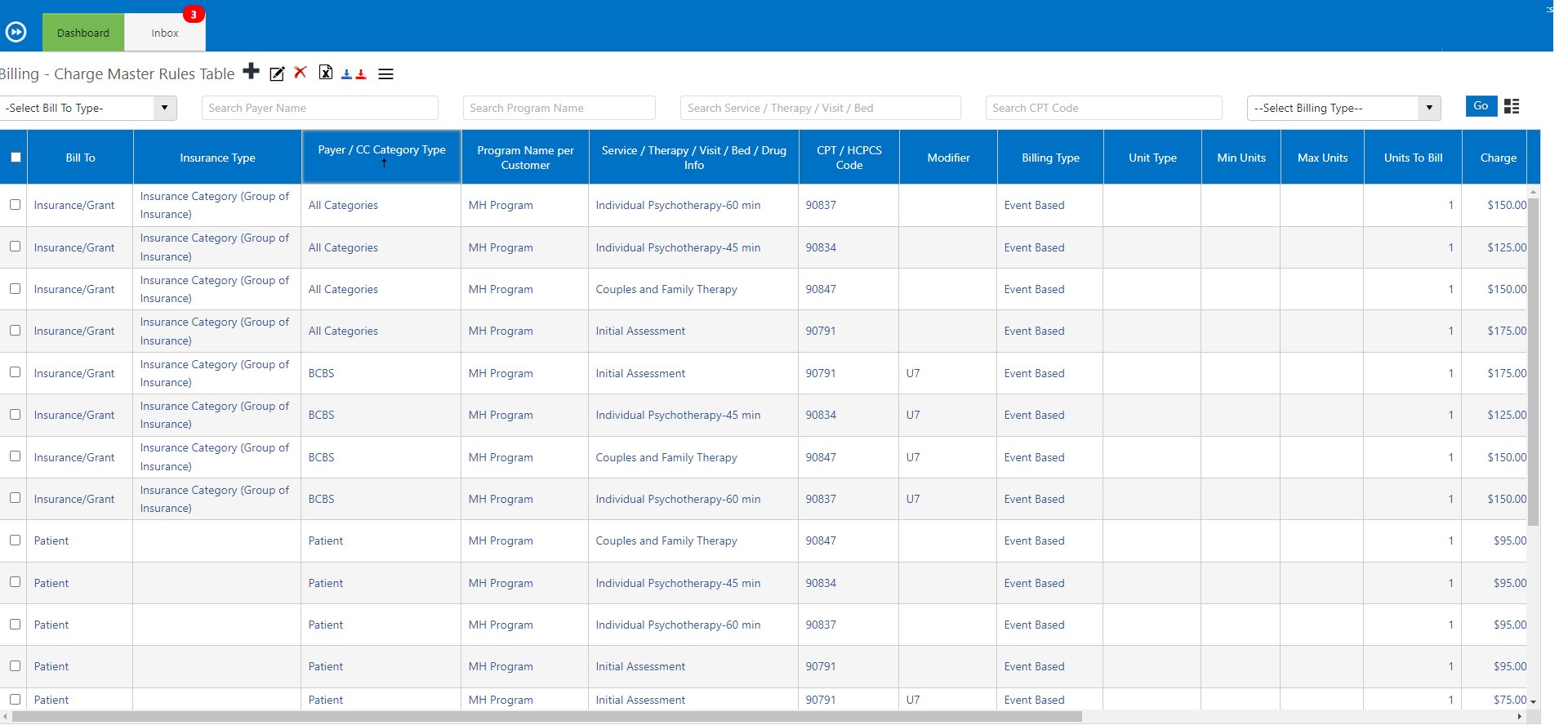The width and height of the screenshot is (1568, 725).
Task: Check the first row 90837 All Categories checkbox
Action: pyautogui.click(x=16, y=205)
